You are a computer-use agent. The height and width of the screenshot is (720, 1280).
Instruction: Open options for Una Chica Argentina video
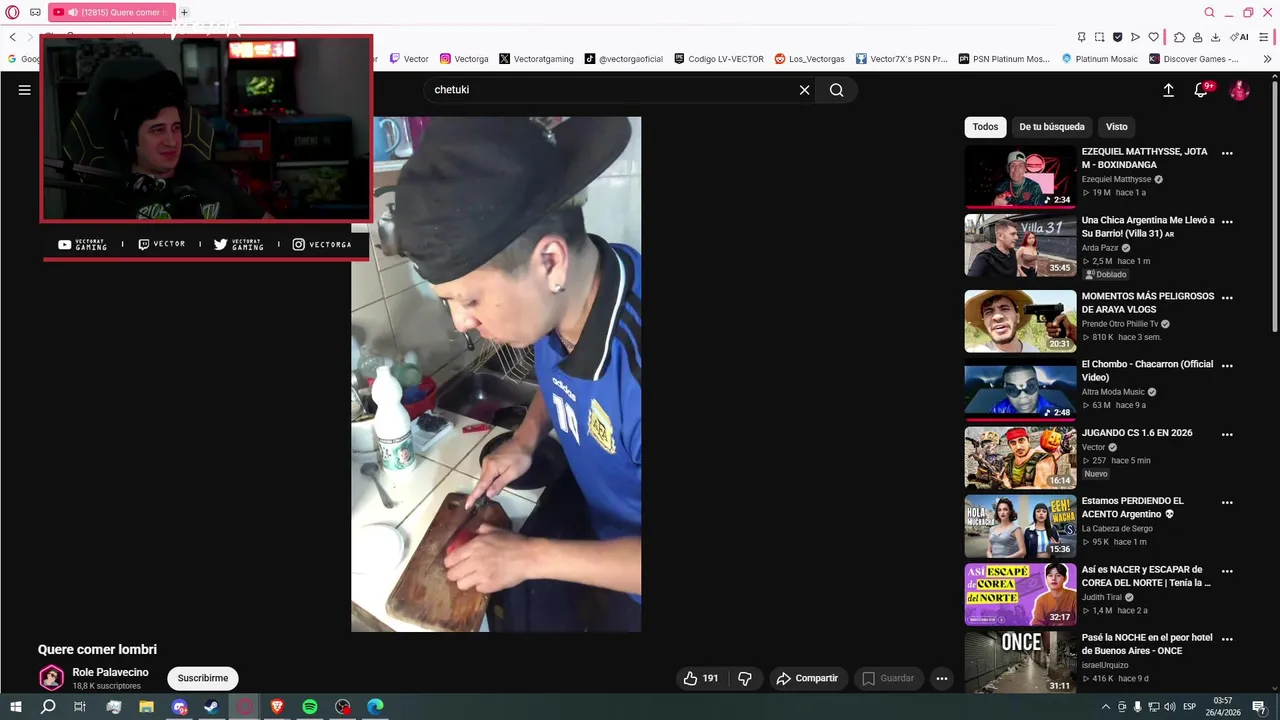point(1227,221)
